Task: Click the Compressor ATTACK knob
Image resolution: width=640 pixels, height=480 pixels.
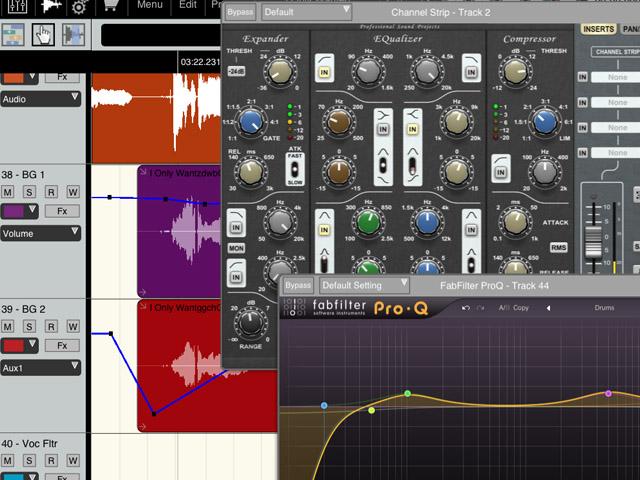Action: pyautogui.click(x=515, y=223)
